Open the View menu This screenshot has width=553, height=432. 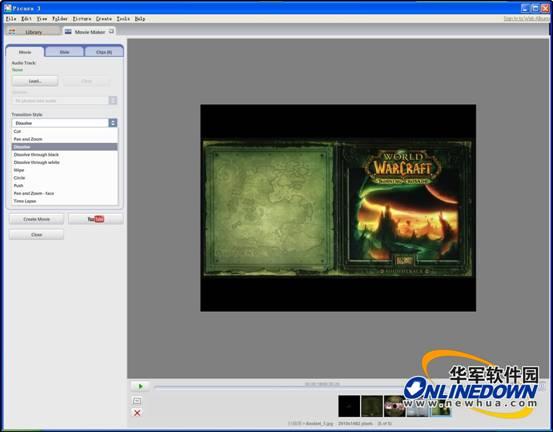[42, 19]
